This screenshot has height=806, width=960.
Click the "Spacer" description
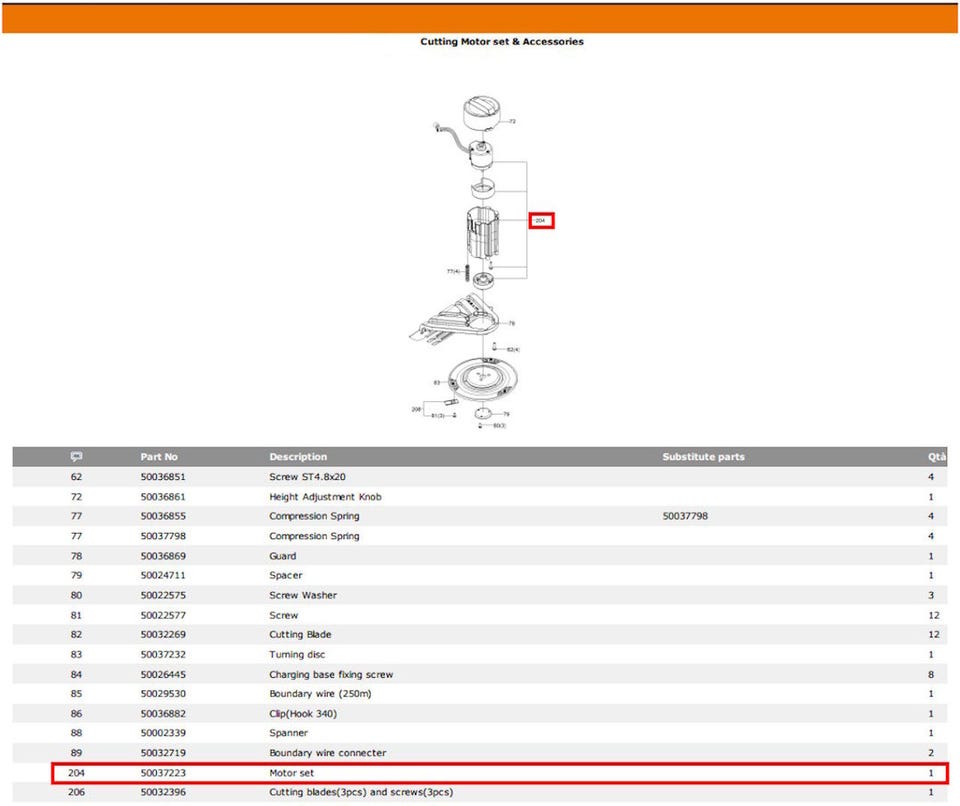pyautogui.click(x=286, y=576)
